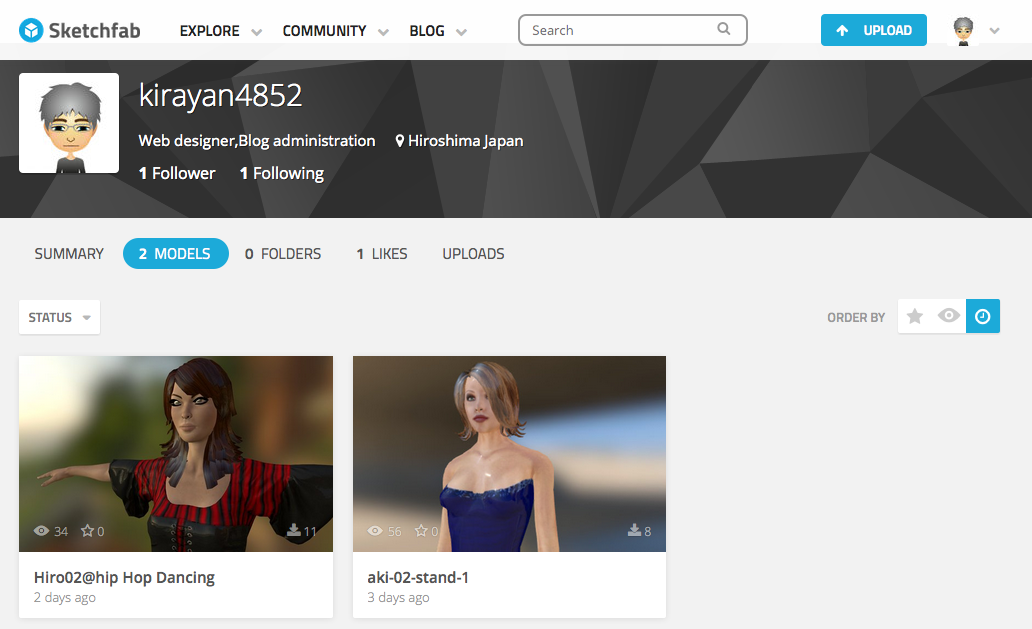Switch to the Summary tab
1032x629 pixels.
[69, 254]
